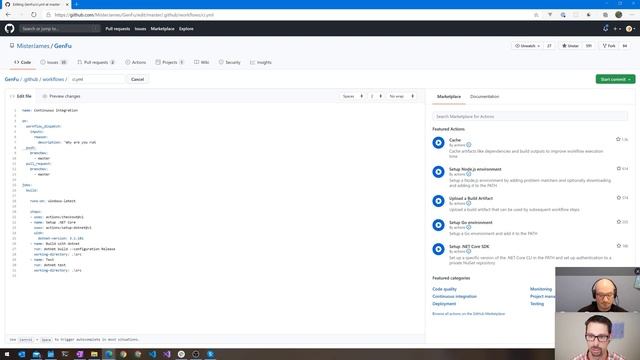Viewport: 640px width, 360px height.
Task: Switch to the Code tab
Action: pyautogui.click(x=22, y=62)
